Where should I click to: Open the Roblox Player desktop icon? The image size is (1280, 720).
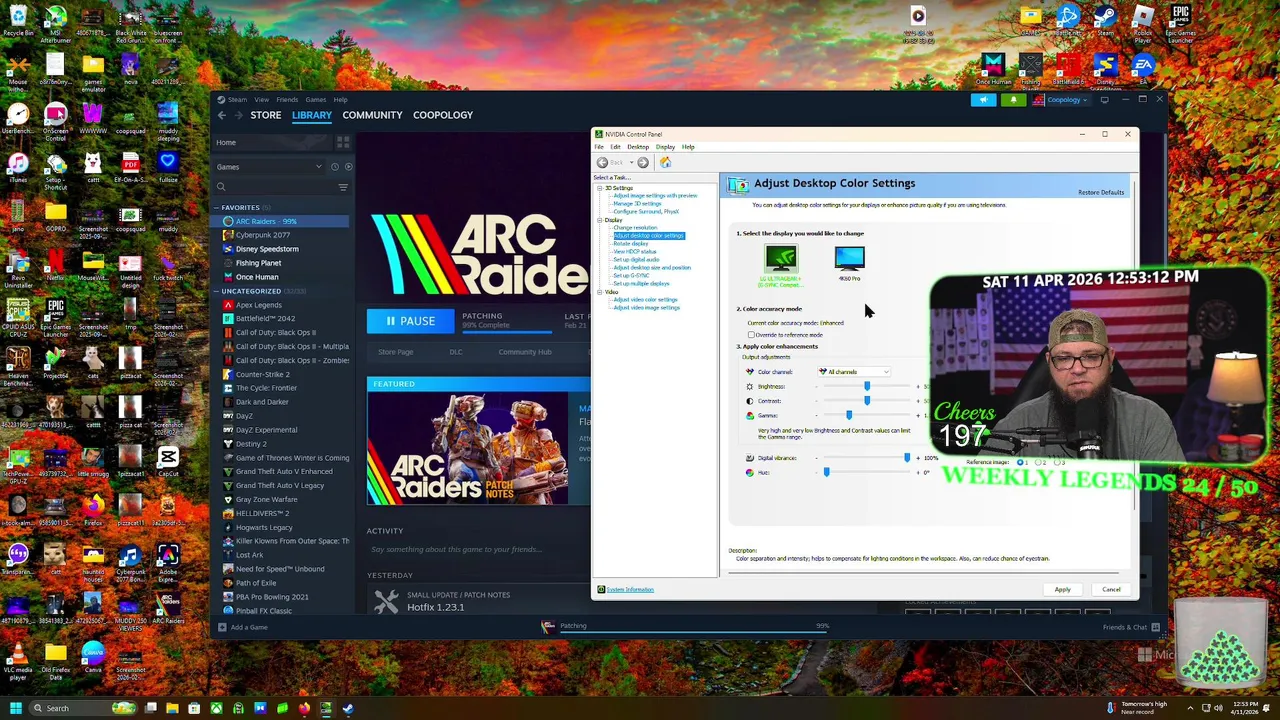coord(1143,24)
